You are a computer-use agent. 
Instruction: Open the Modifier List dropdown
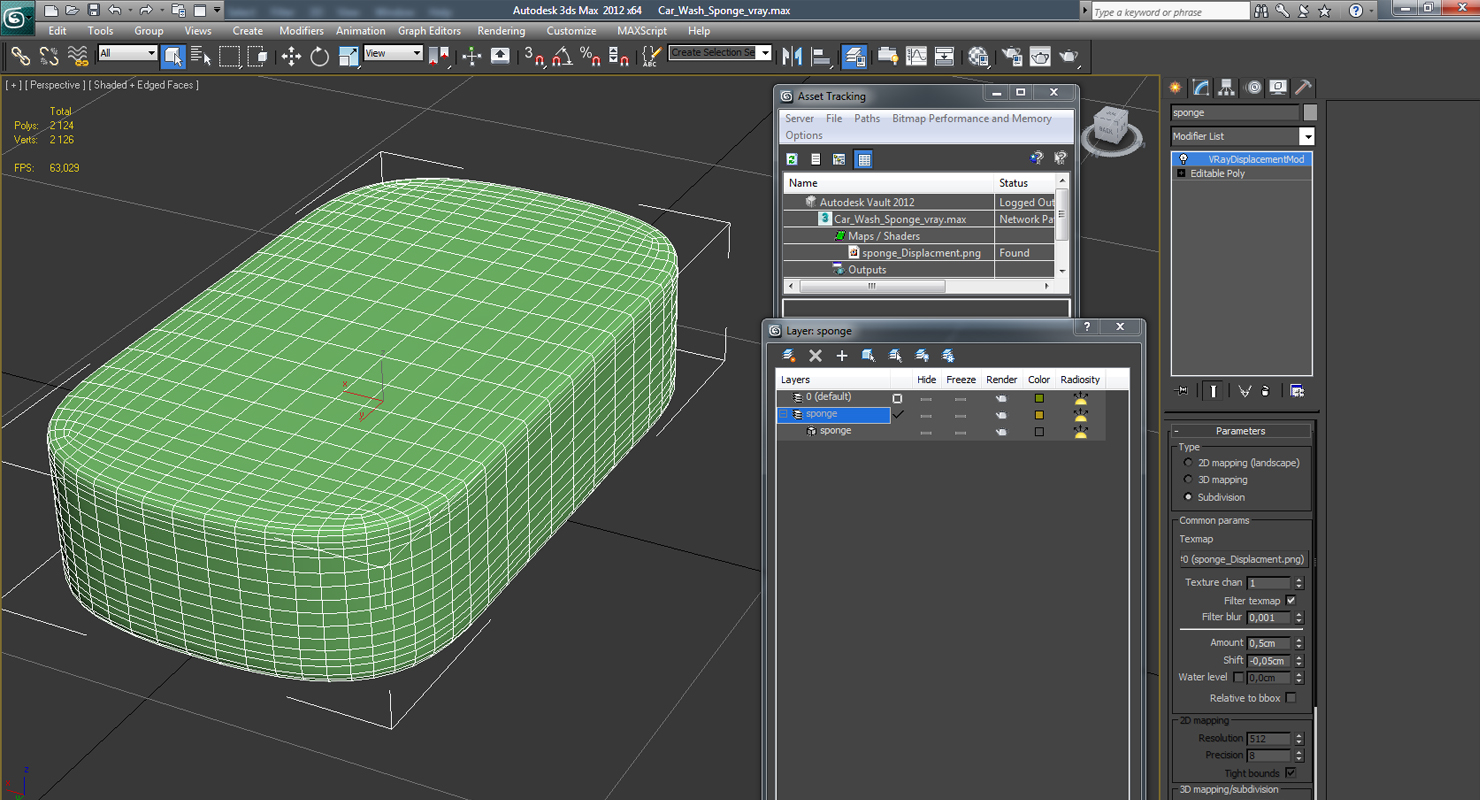point(1307,137)
